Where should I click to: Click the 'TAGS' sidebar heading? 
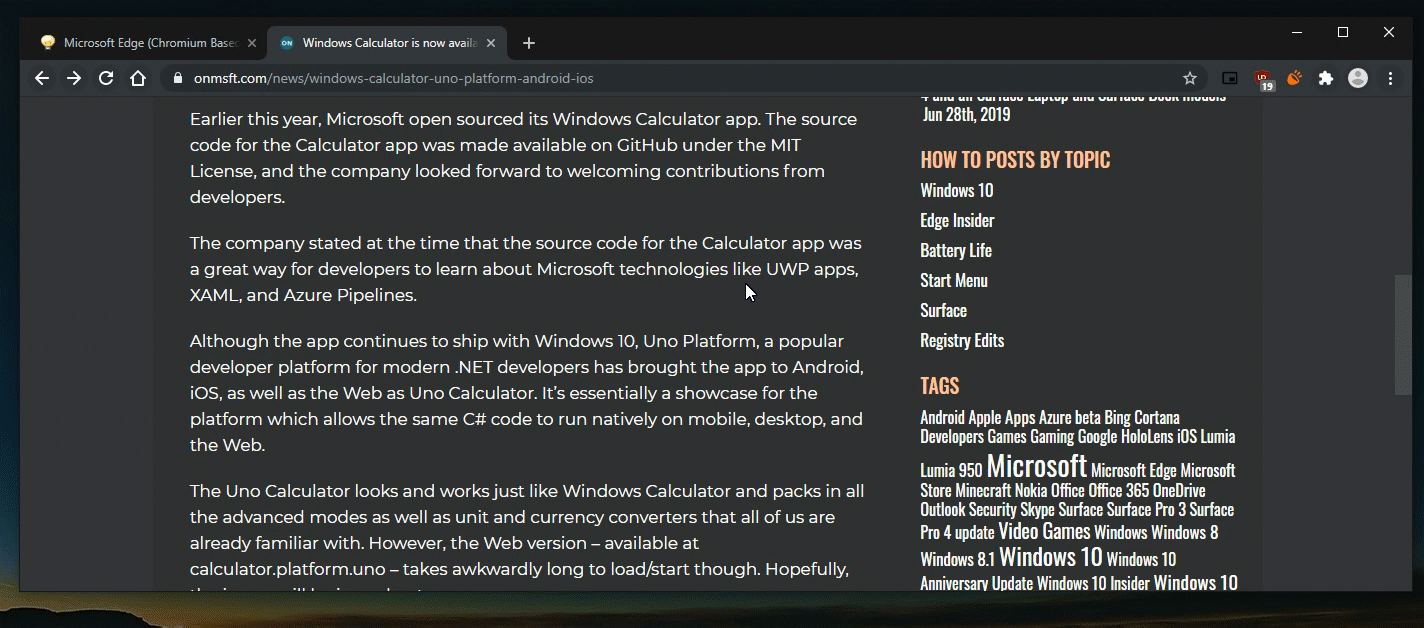click(x=940, y=386)
